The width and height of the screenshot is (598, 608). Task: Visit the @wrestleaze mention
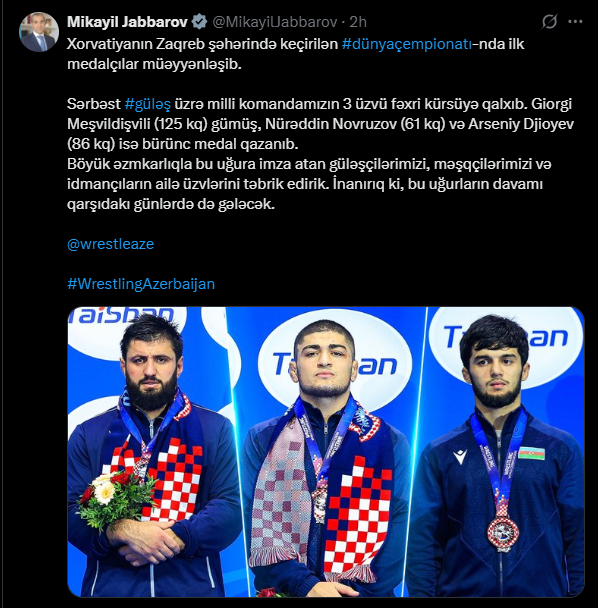pyautogui.click(x=111, y=244)
